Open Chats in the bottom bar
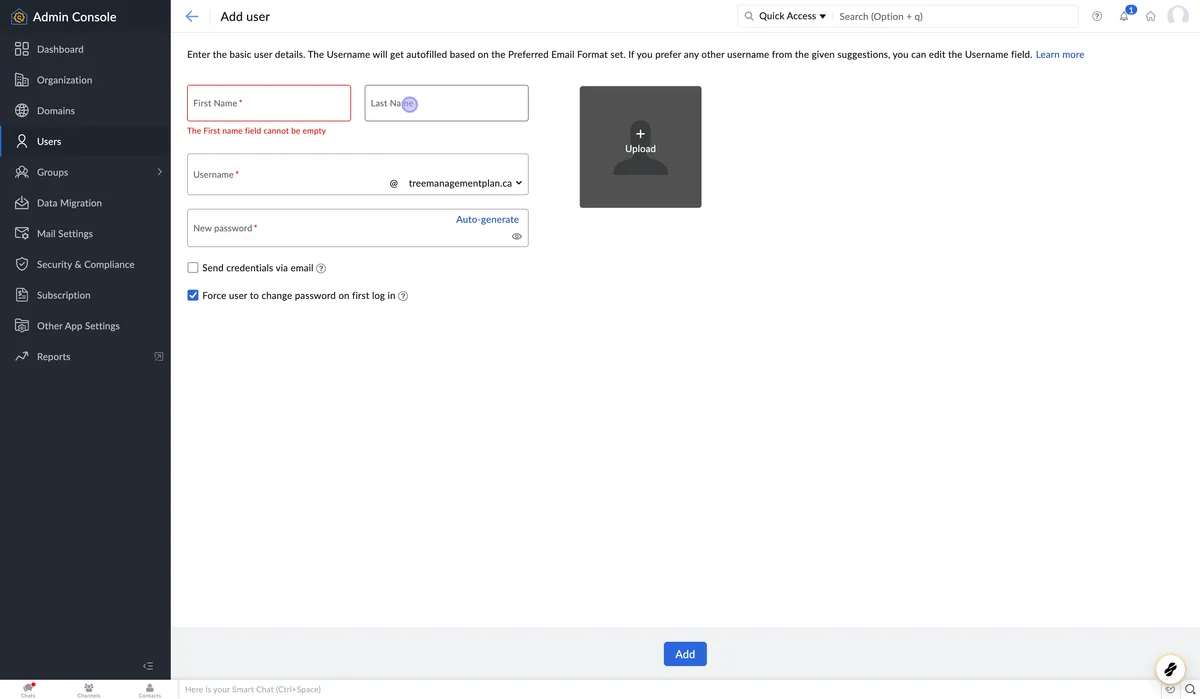 [x=28, y=690]
